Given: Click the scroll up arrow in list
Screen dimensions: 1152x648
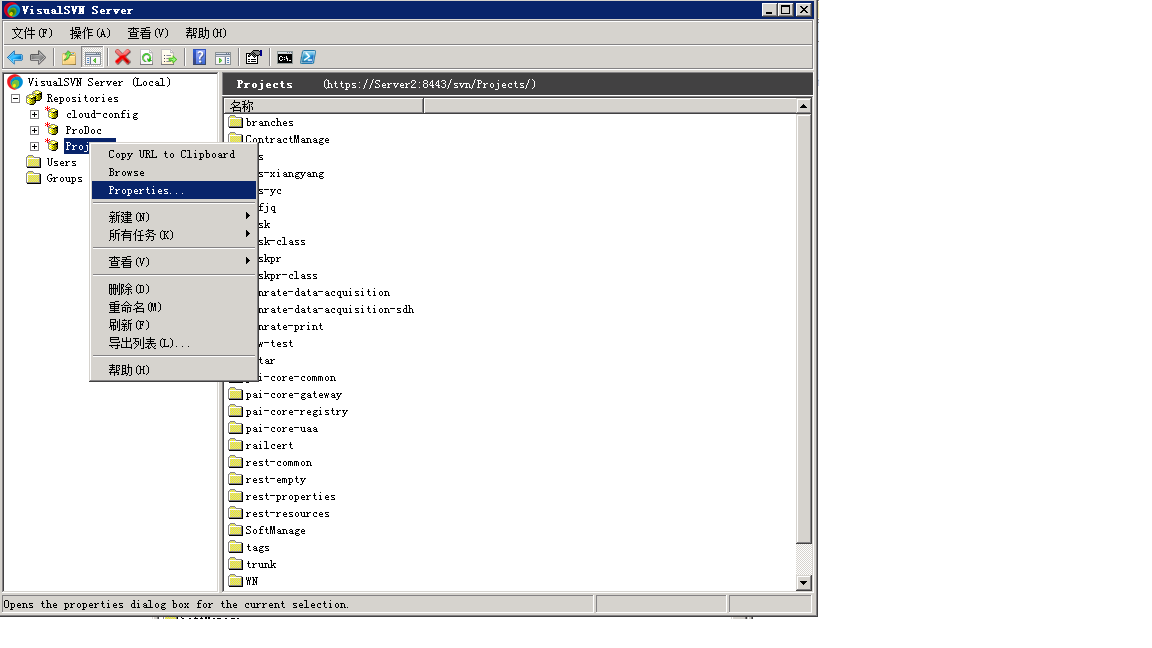Looking at the screenshot, I should [804, 106].
